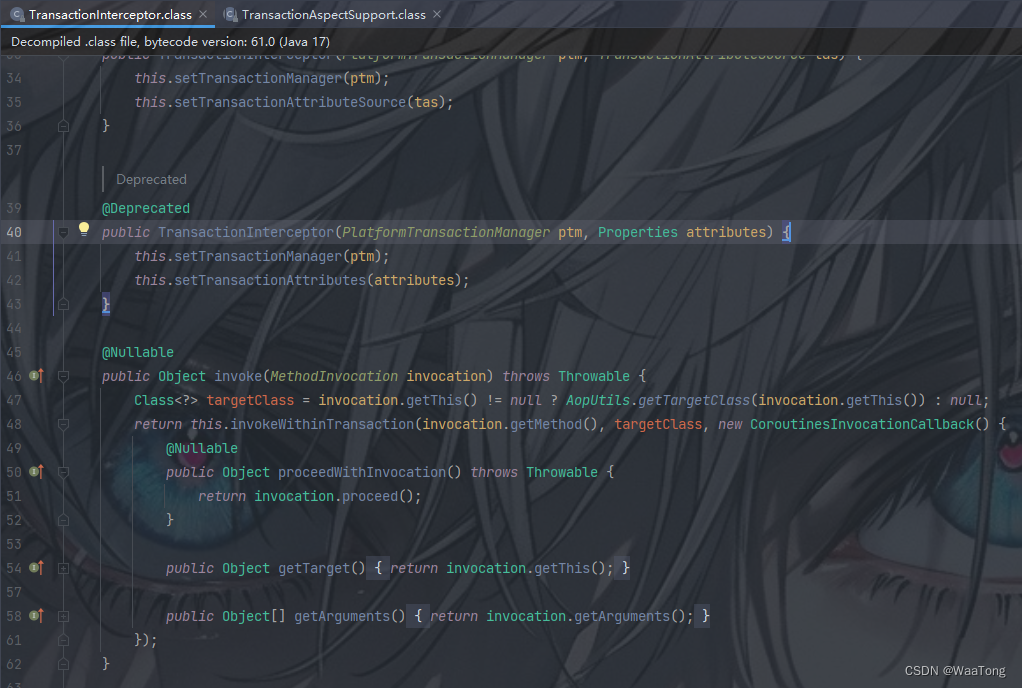
Task: Expand the collapsed getArguments method body fold
Action: [62, 615]
